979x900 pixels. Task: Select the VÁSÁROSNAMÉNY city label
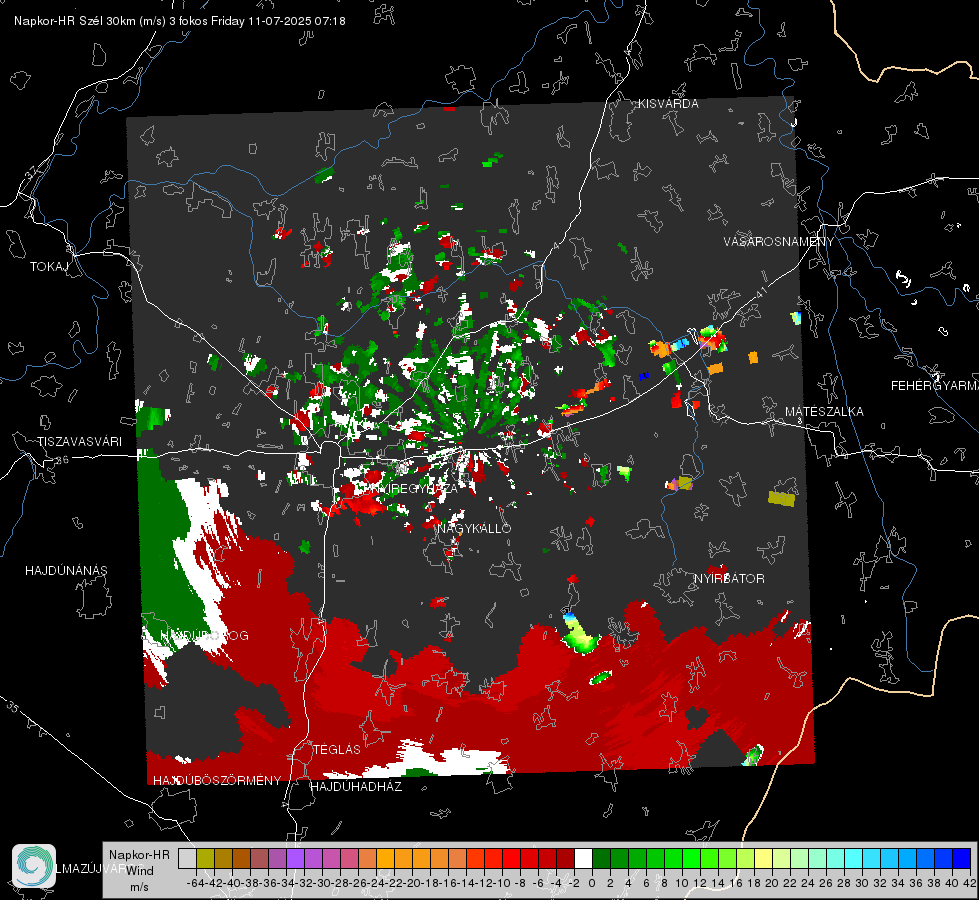779,242
